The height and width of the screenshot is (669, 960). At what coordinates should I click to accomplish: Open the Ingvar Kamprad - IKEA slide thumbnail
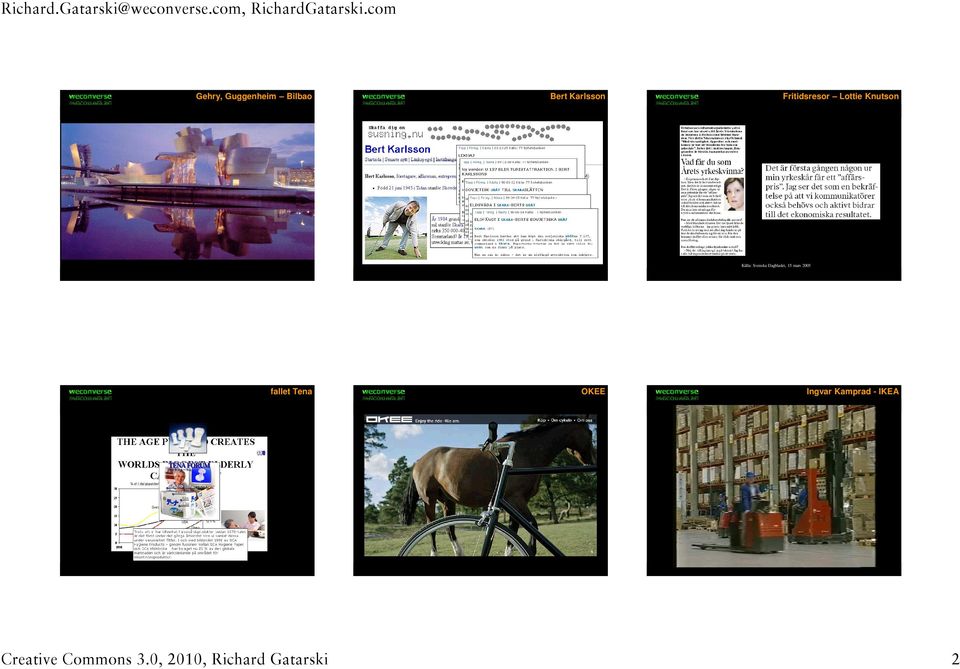click(774, 480)
